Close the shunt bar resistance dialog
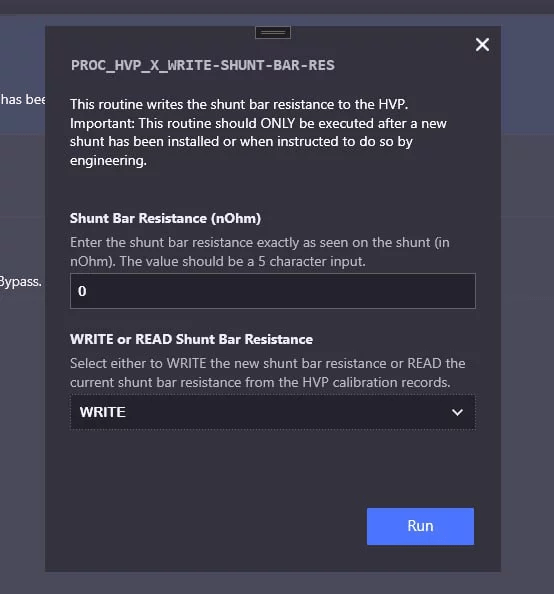 coord(482,45)
